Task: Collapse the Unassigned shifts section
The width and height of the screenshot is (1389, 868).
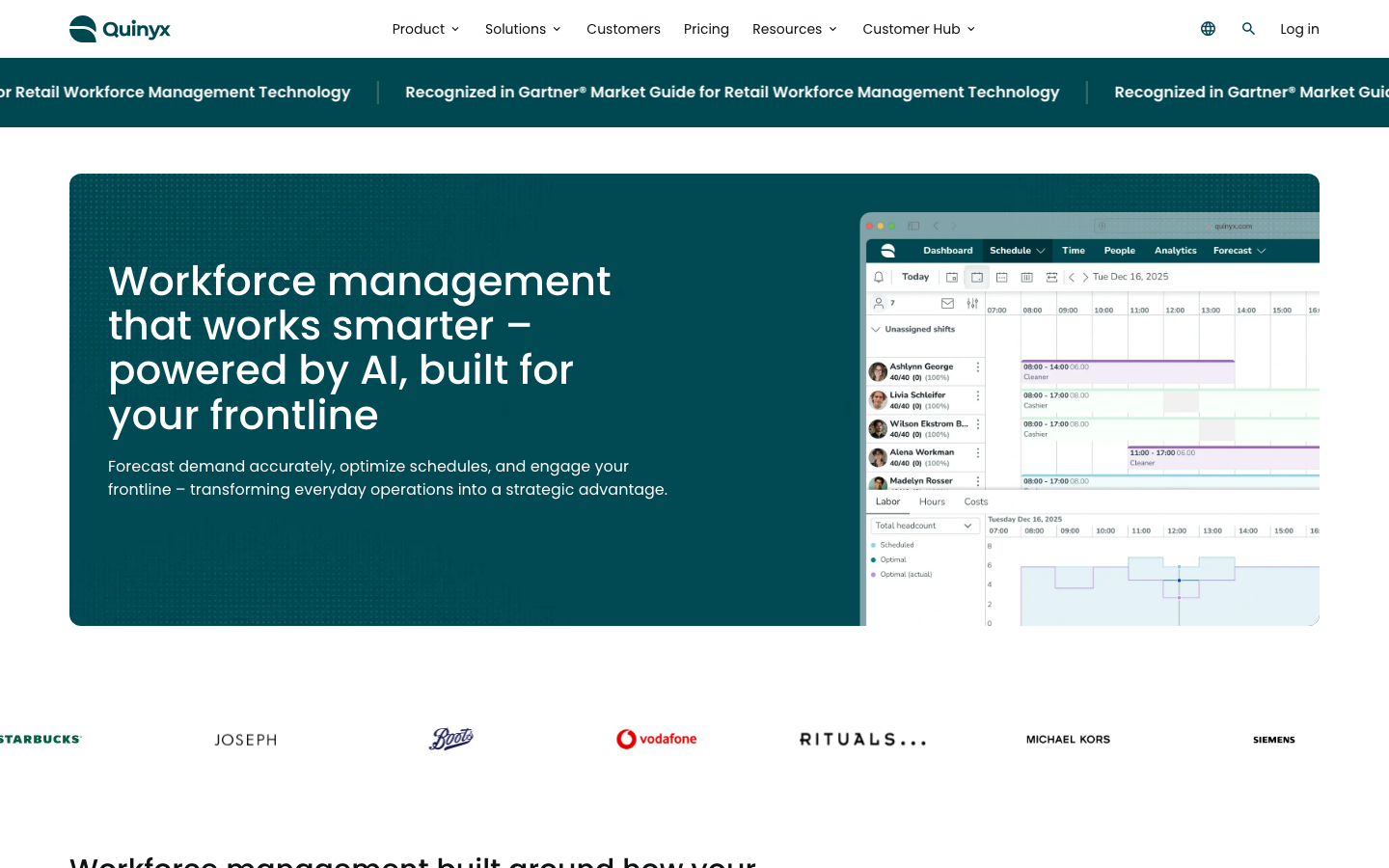Action: (x=876, y=329)
